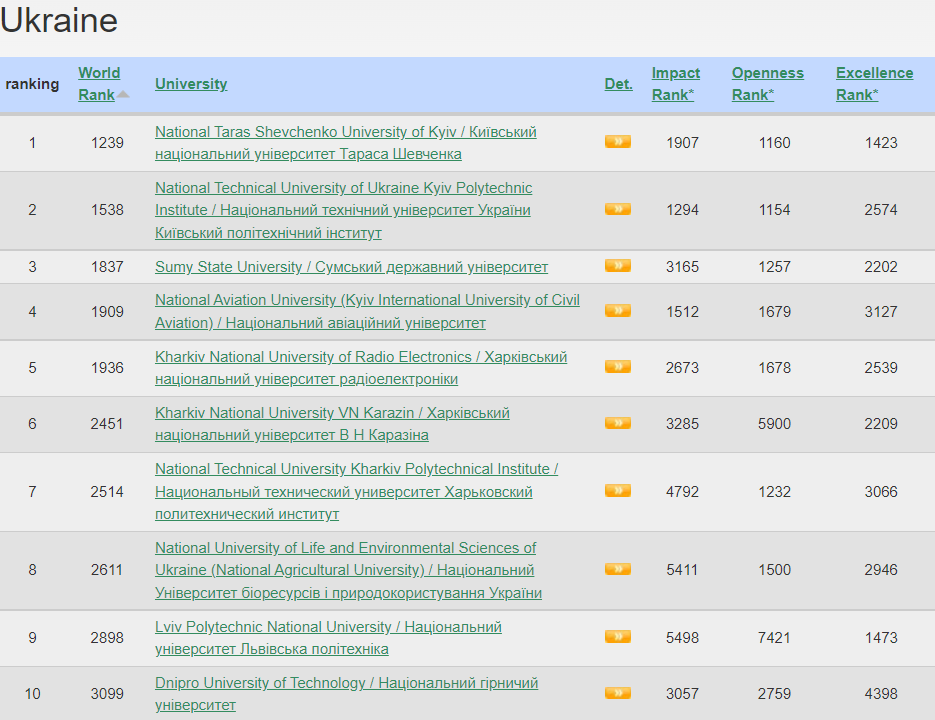Sort by Openness Rank column header
935x720 pixels.
pos(767,84)
